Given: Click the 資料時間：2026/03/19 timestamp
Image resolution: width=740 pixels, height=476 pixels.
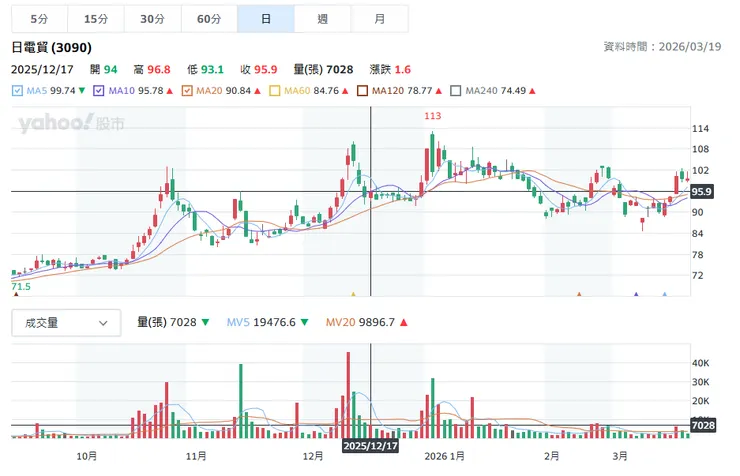Looking at the screenshot, I should click(663, 46).
